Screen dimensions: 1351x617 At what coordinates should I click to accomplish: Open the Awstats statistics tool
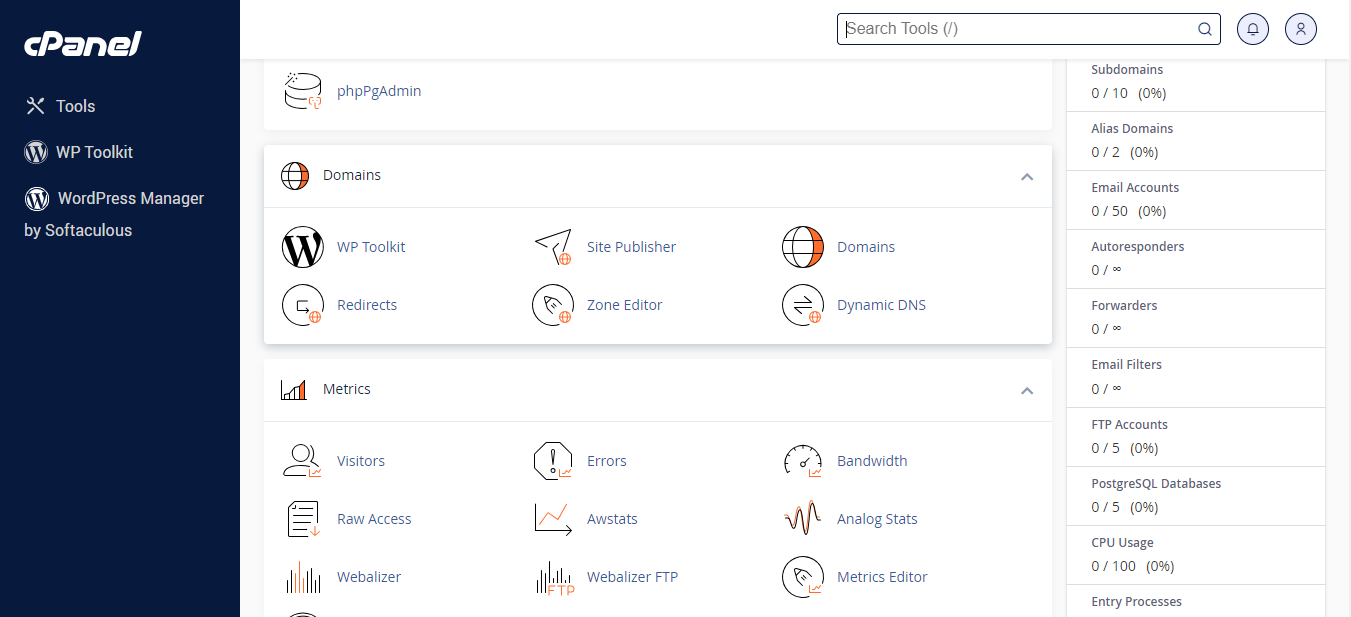click(x=612, y=518)
